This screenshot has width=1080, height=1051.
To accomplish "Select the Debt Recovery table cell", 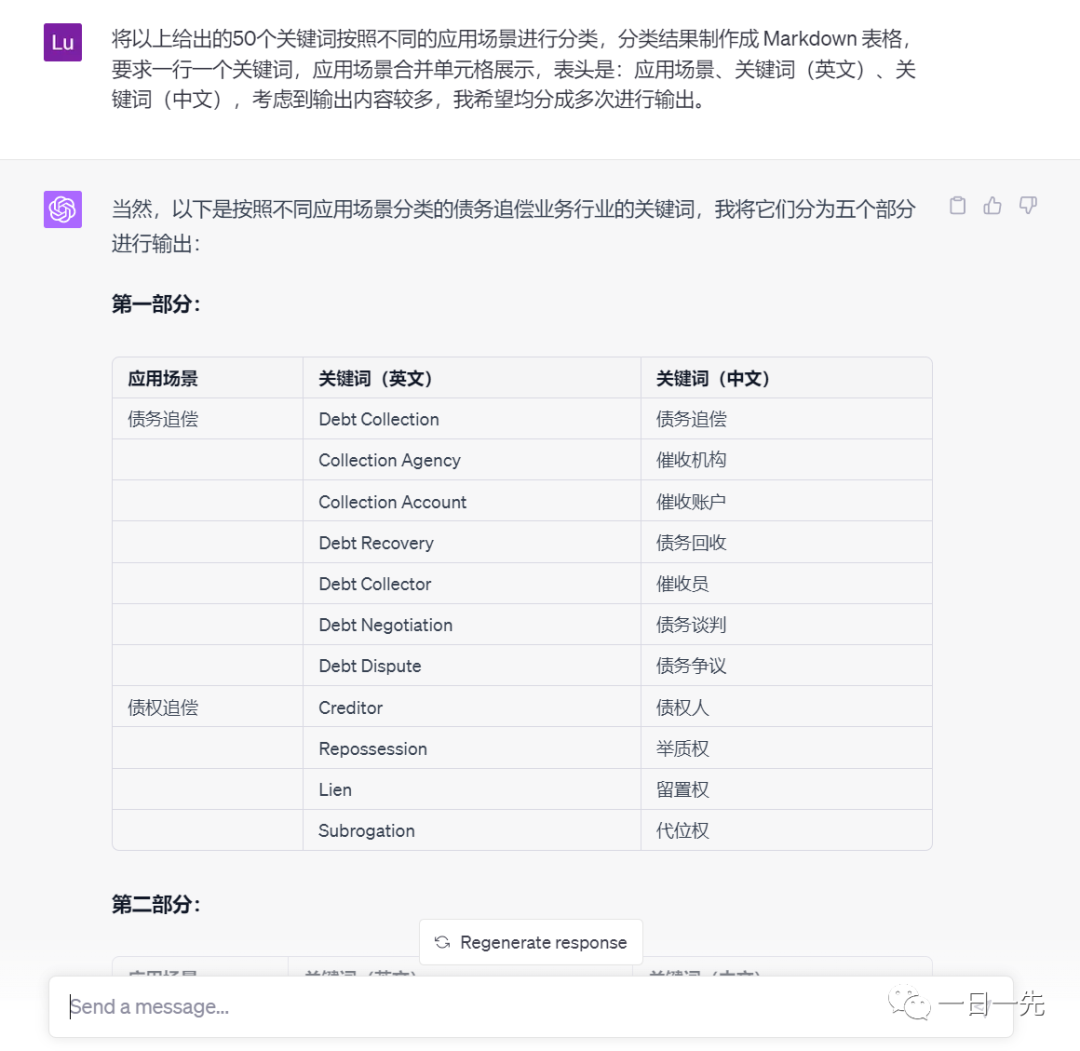I will click(x=376, y=543).
